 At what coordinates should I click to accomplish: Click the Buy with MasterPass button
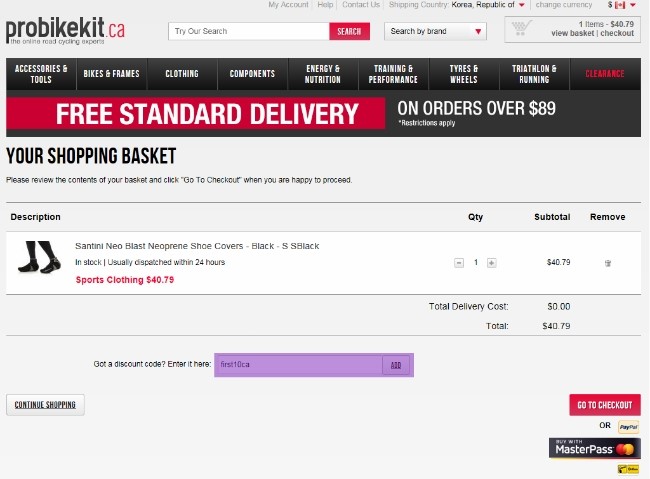595,448
